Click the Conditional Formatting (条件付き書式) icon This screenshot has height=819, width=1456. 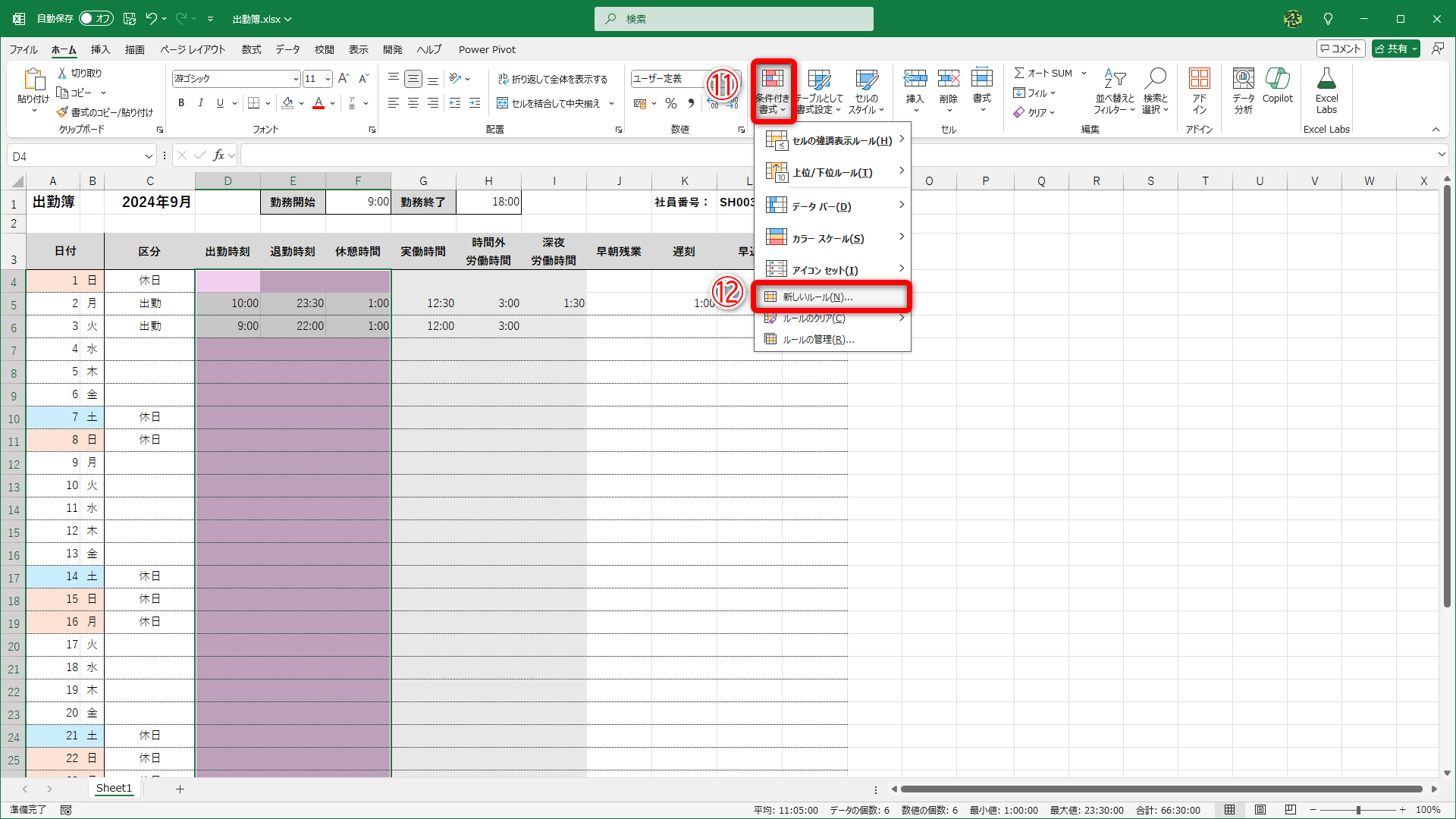click(x=773, y=80)
